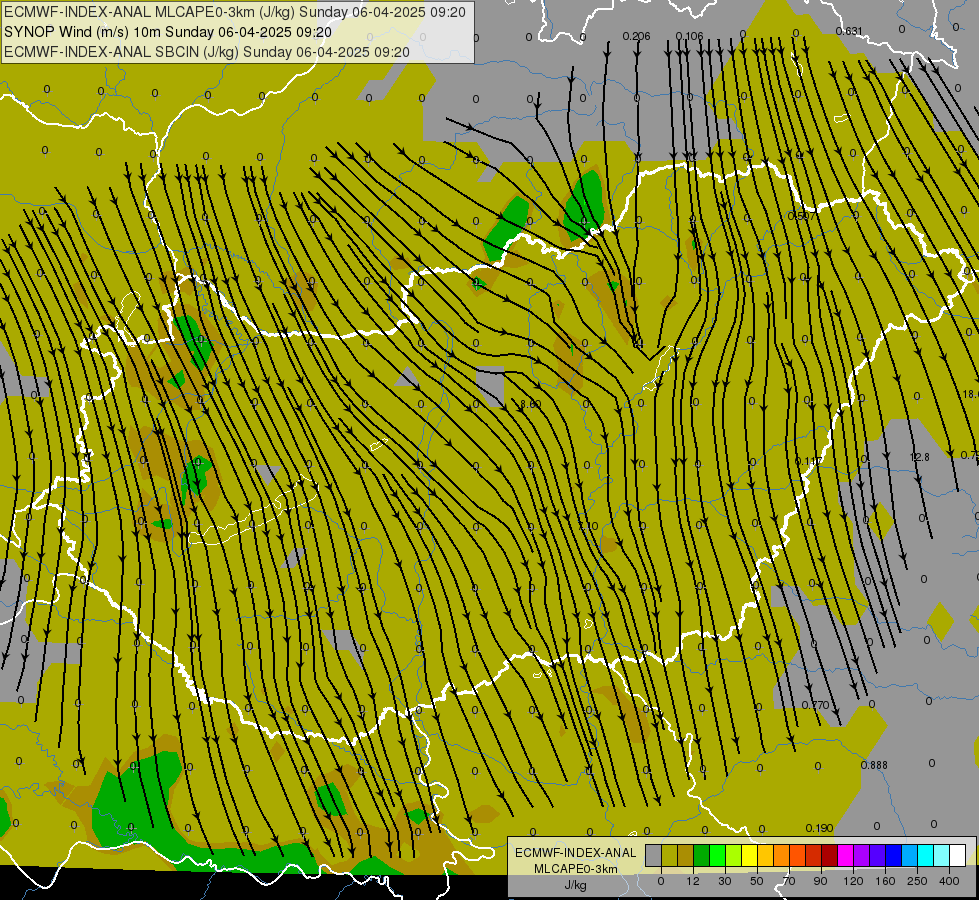This screenshot has height=900, width=979.
Task: Click the lime legend swatch right of 30
Action: tap(734, 856)
